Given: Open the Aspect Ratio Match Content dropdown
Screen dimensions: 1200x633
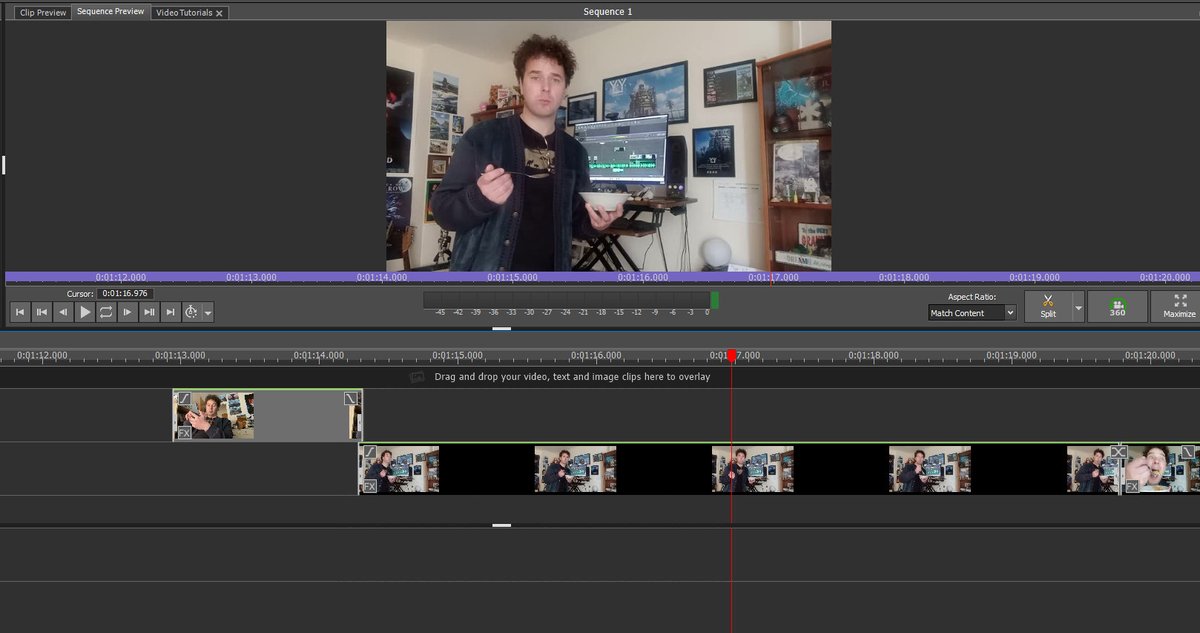Looking at the screenshot, I should (x=970, y=313).
